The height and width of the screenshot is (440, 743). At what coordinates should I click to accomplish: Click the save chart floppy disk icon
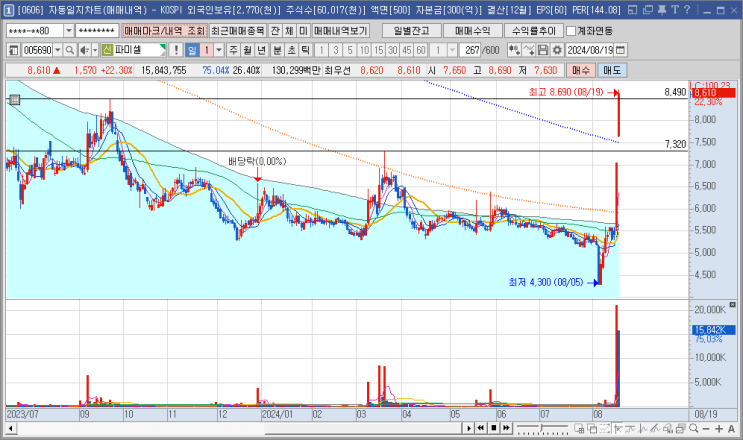(543, 50)
